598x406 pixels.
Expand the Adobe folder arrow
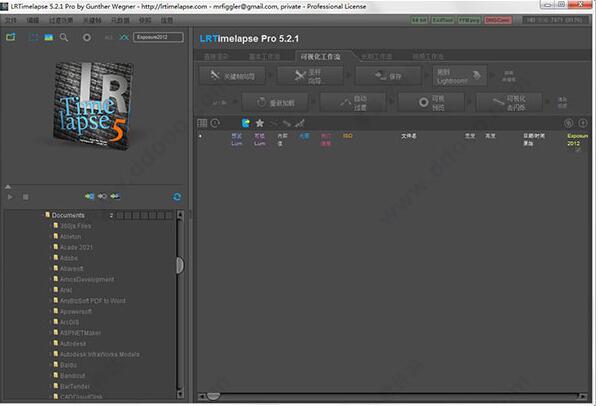coord(51,258)
